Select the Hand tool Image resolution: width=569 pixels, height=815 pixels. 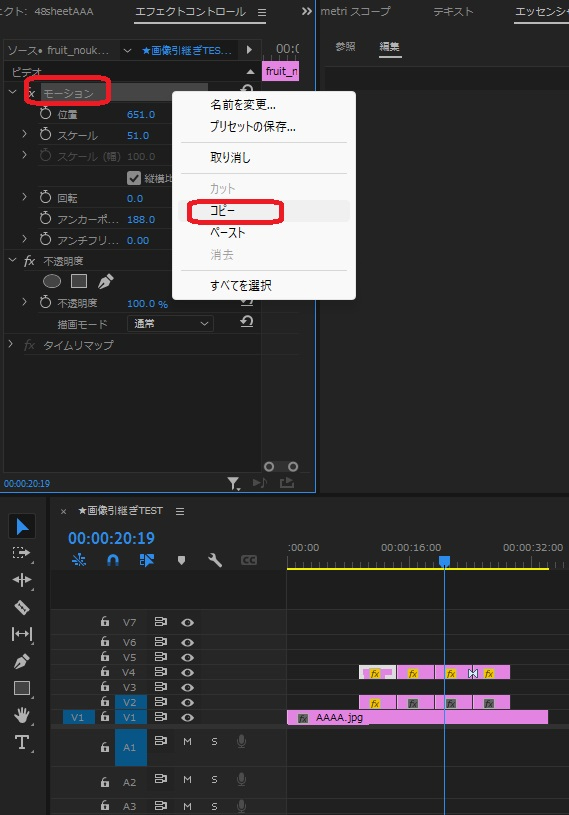[22, 715]
